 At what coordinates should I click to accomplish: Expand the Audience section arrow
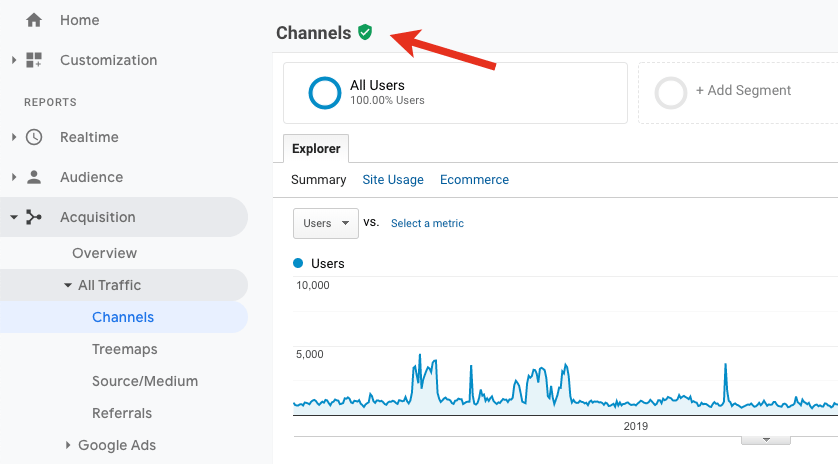point(14,177)
